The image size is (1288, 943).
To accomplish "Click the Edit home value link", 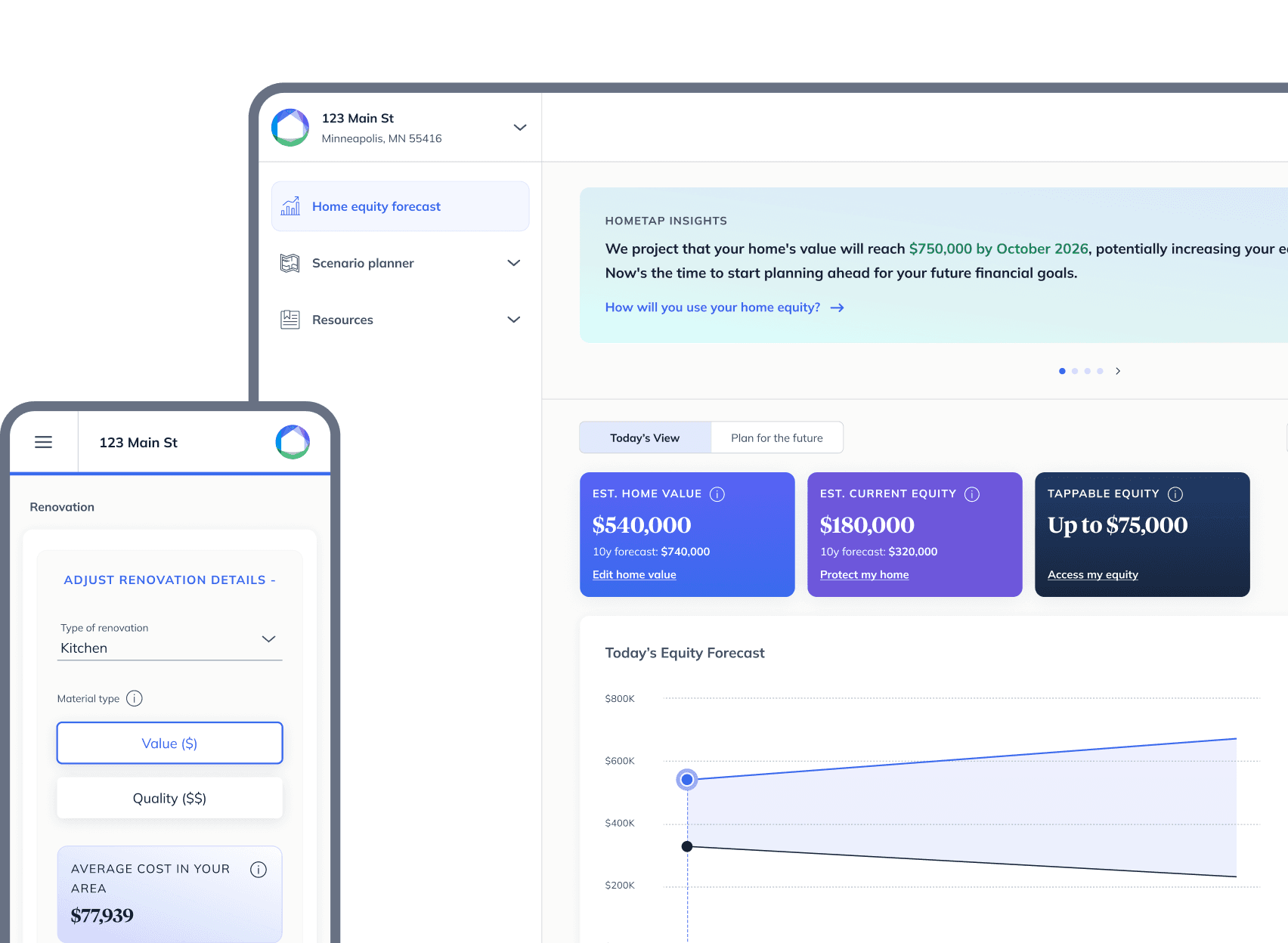I will click(634, 575).
